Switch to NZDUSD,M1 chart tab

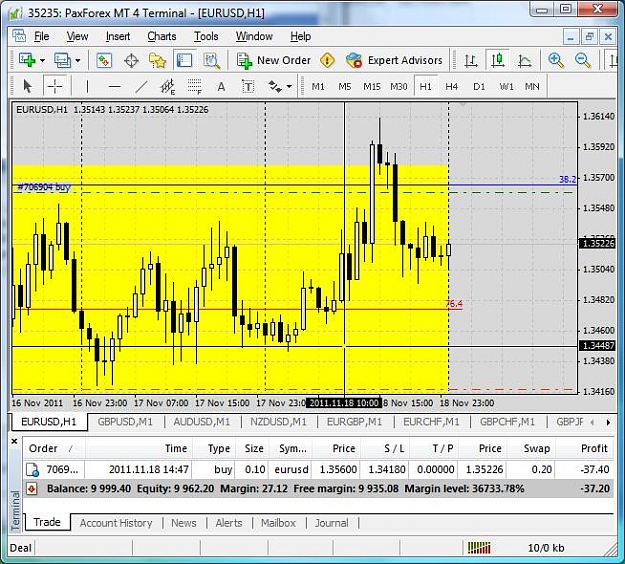[x=278, y=422]
